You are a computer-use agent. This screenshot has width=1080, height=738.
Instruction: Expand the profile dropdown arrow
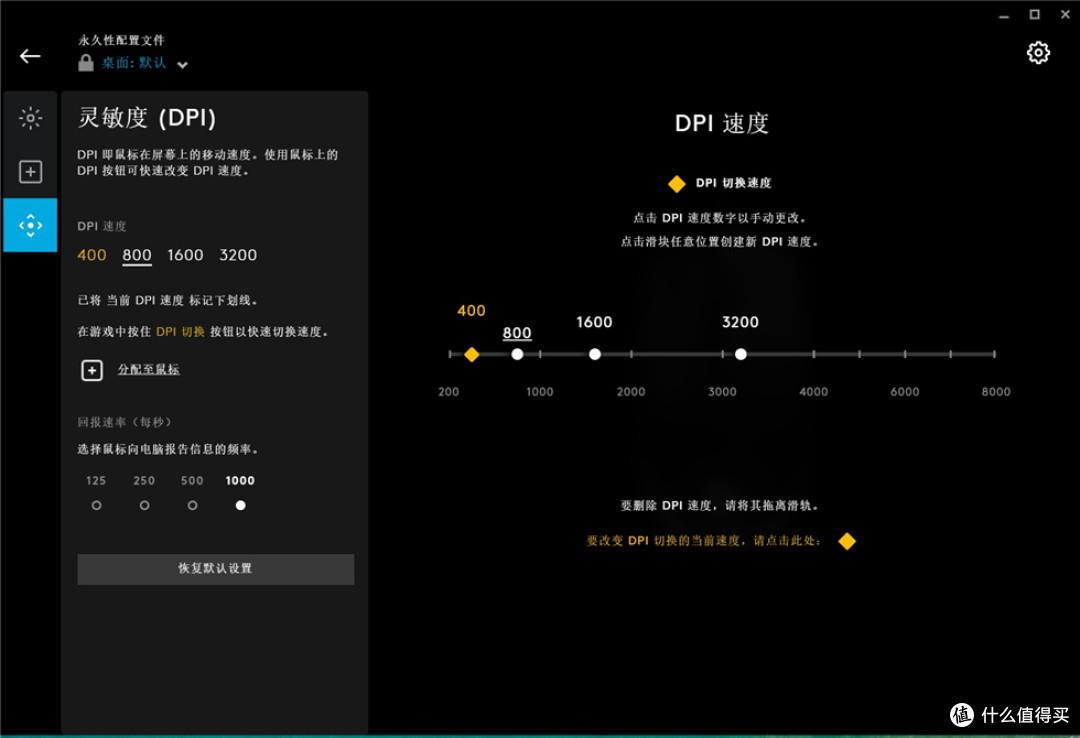click(183, 65)
